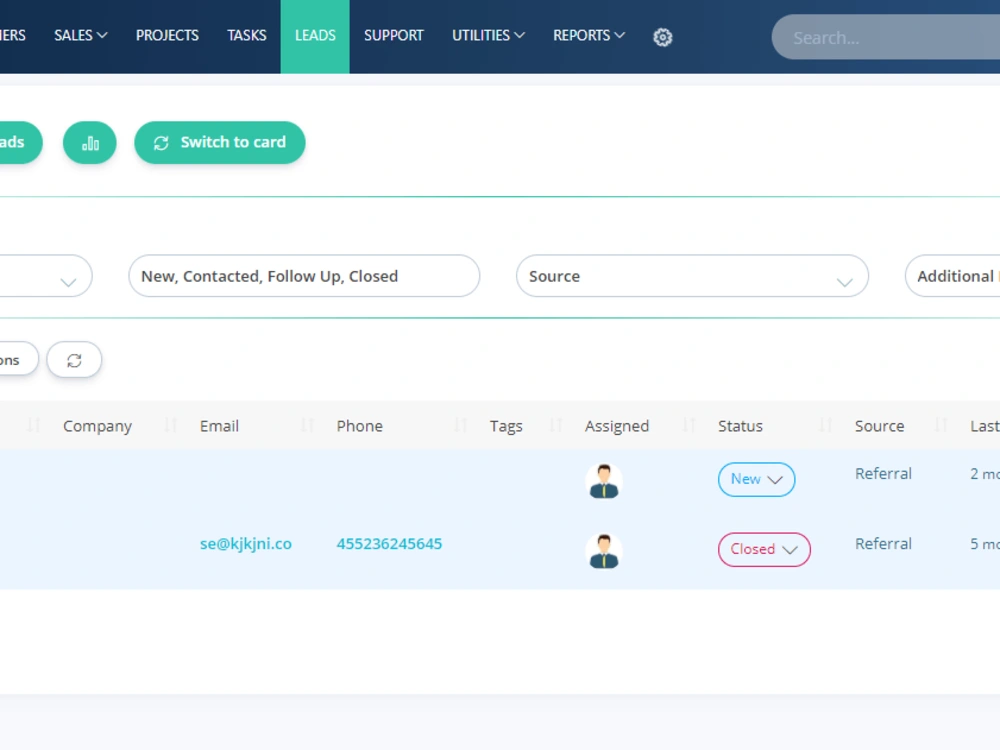Sort table by Company column arrows
This screenshot has height=750, width=1000.
pos(170,425)
